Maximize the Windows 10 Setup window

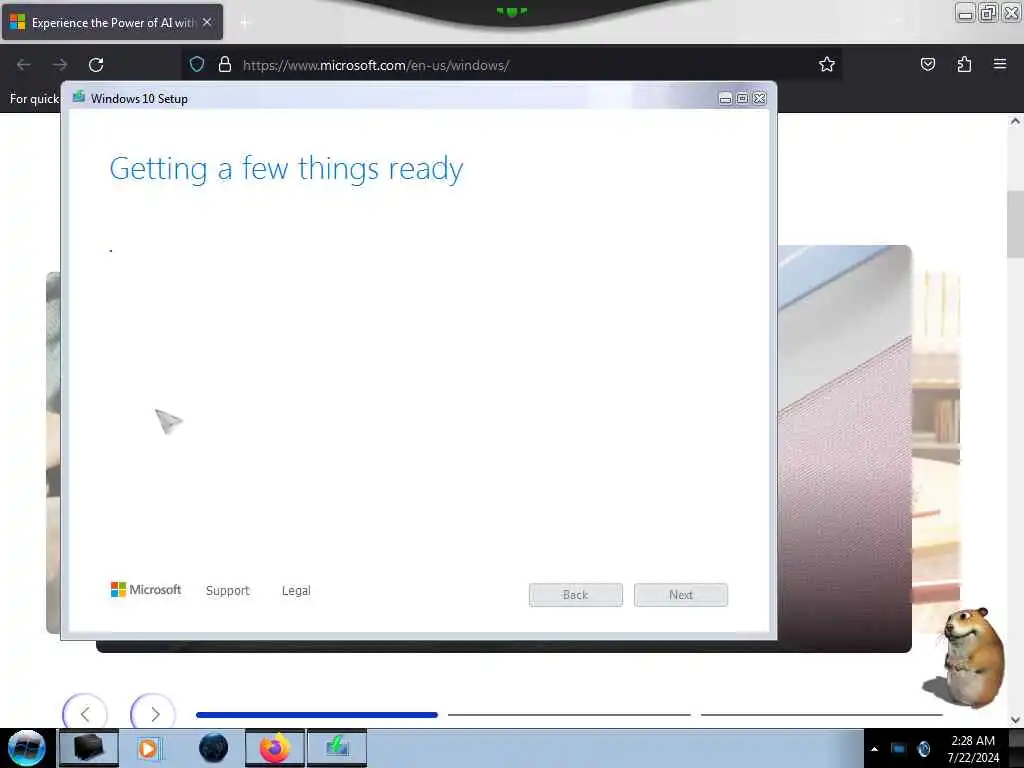point(743,98)
